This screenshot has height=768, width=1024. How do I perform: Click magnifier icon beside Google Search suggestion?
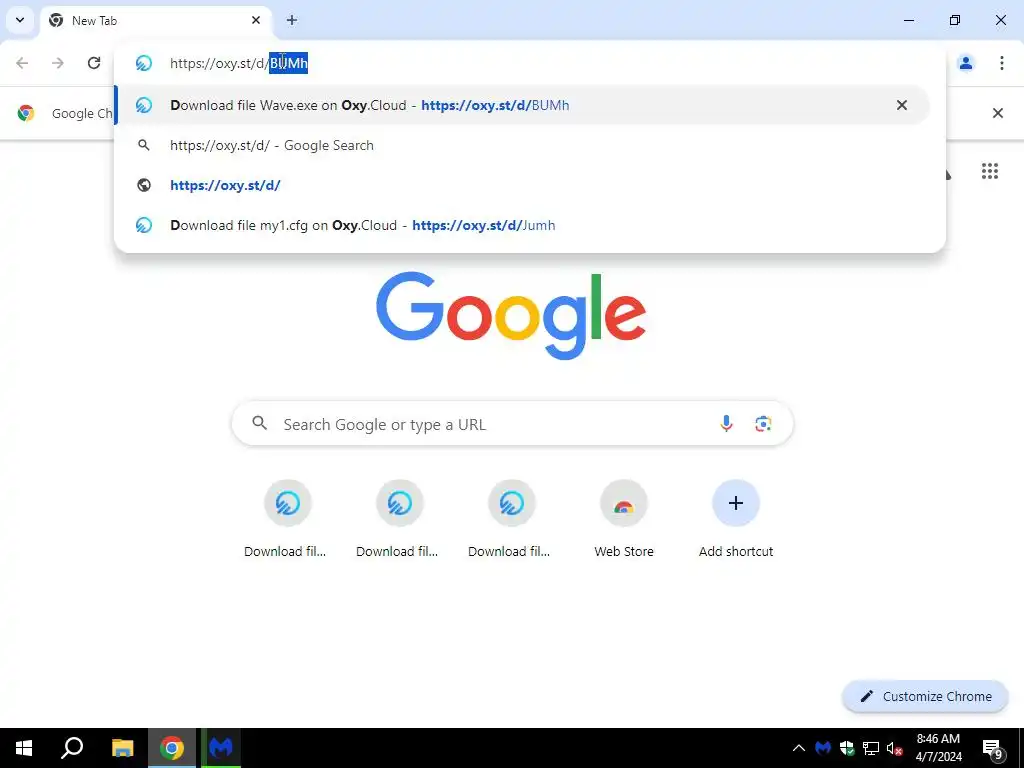pyautogui.click(x=144, y=145)
